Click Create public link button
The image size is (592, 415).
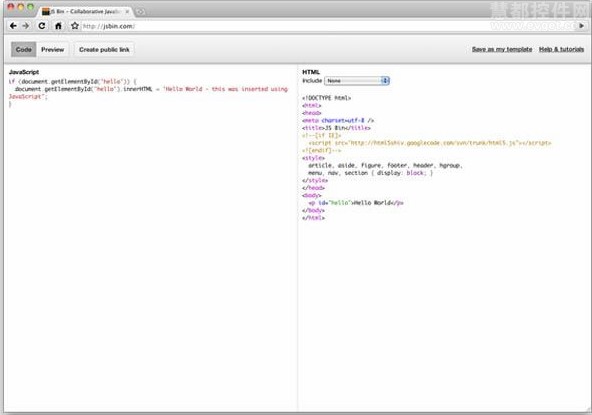[x=104, y=49]
